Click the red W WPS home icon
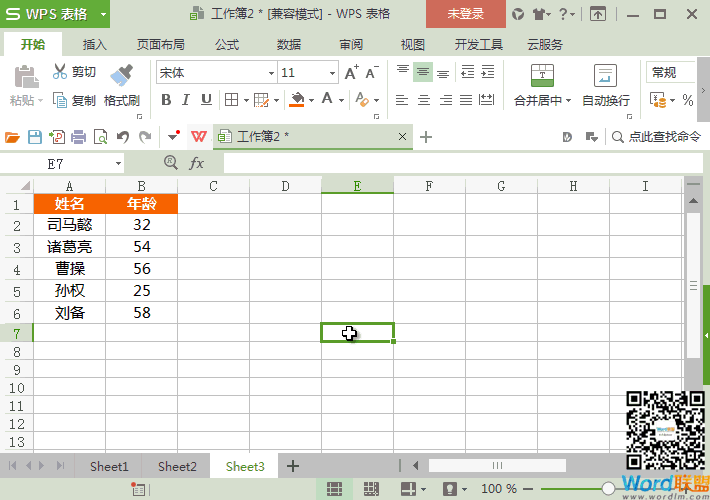 coord(199,136)
